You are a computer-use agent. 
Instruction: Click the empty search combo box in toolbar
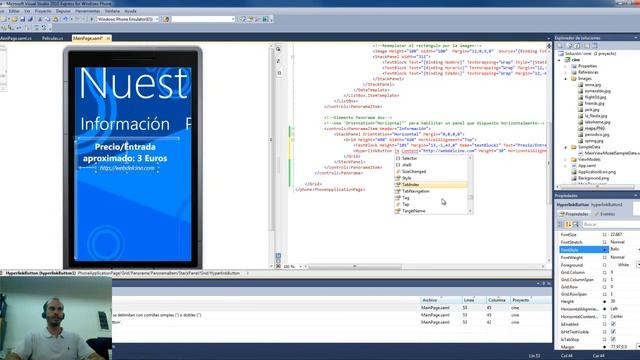tap(203, 19)
